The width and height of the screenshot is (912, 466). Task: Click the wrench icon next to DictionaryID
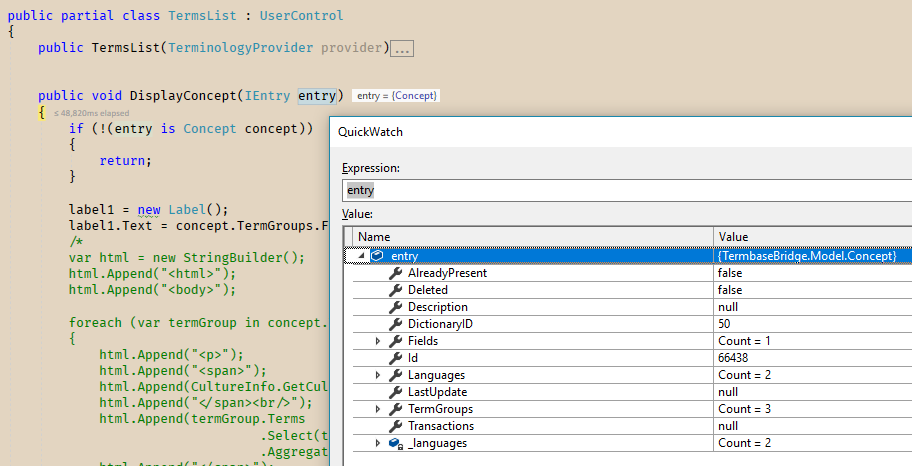[395, 324]
